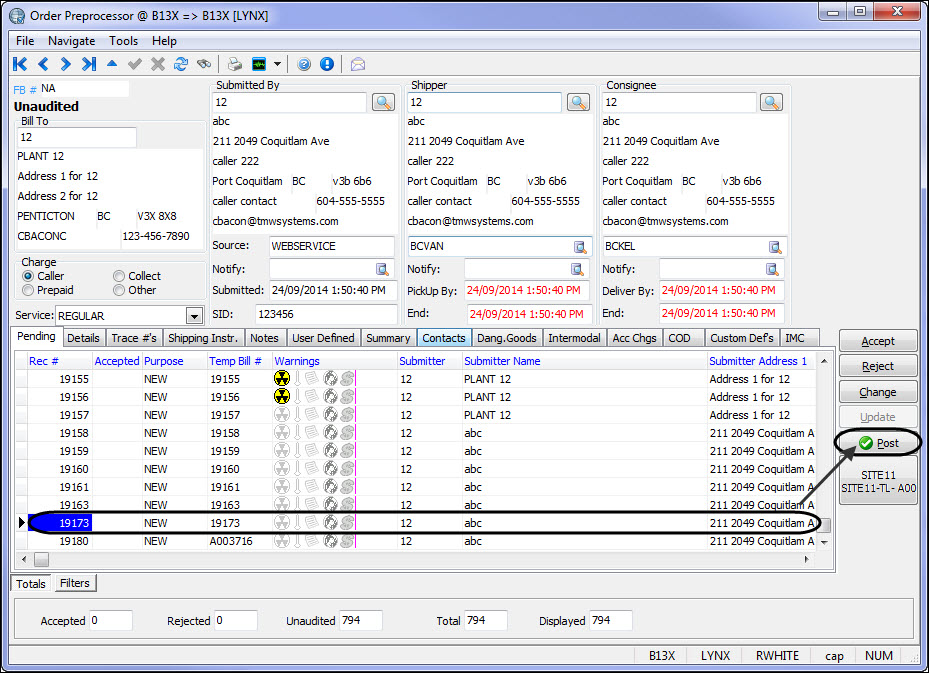Go to the first record using toolbar

20,64
